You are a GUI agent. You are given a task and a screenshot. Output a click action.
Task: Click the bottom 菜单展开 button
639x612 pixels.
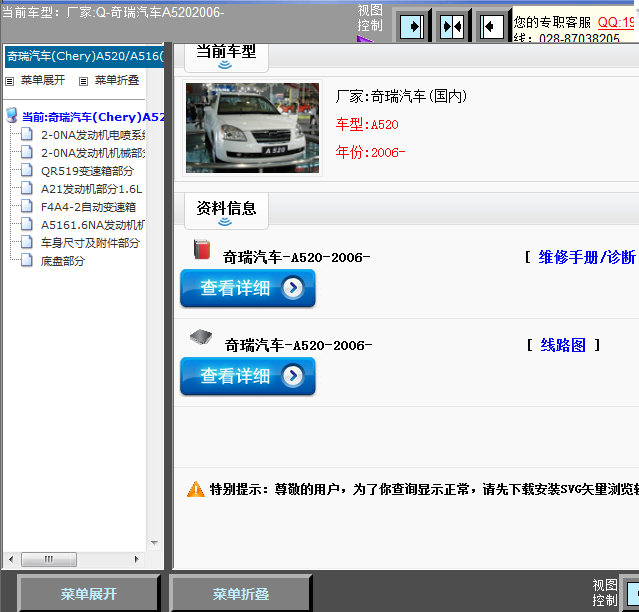coord(89,594)
